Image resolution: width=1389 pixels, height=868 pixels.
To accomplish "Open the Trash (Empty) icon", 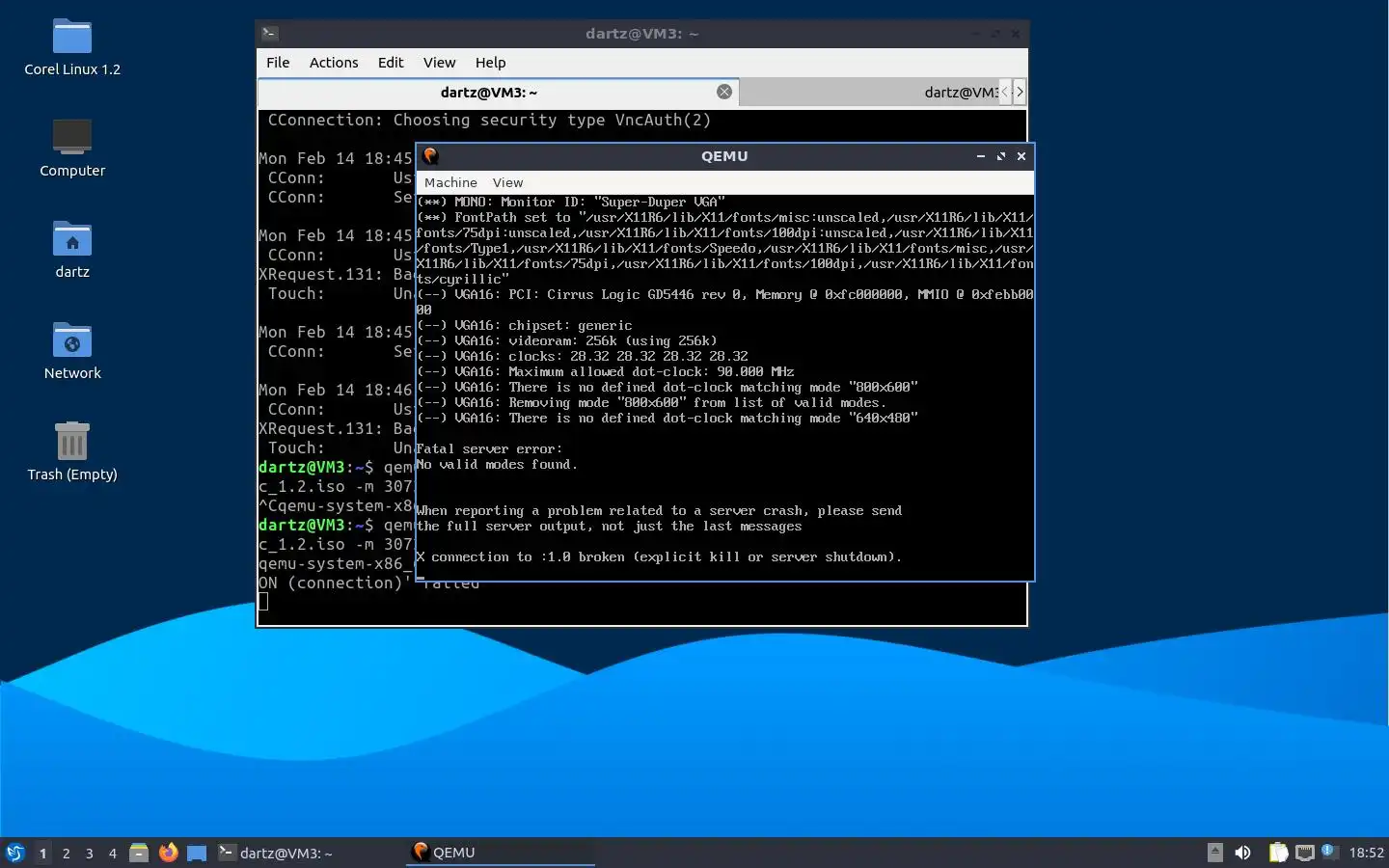I will (72, 451).
